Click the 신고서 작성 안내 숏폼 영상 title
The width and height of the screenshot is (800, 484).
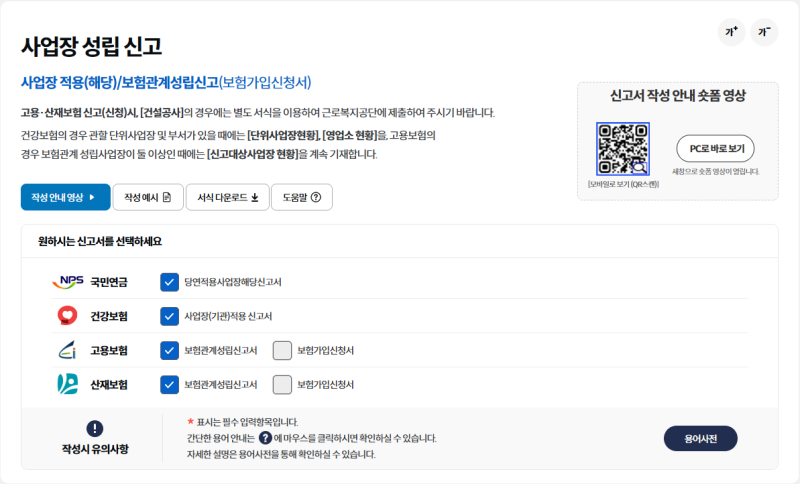[678, 95]
